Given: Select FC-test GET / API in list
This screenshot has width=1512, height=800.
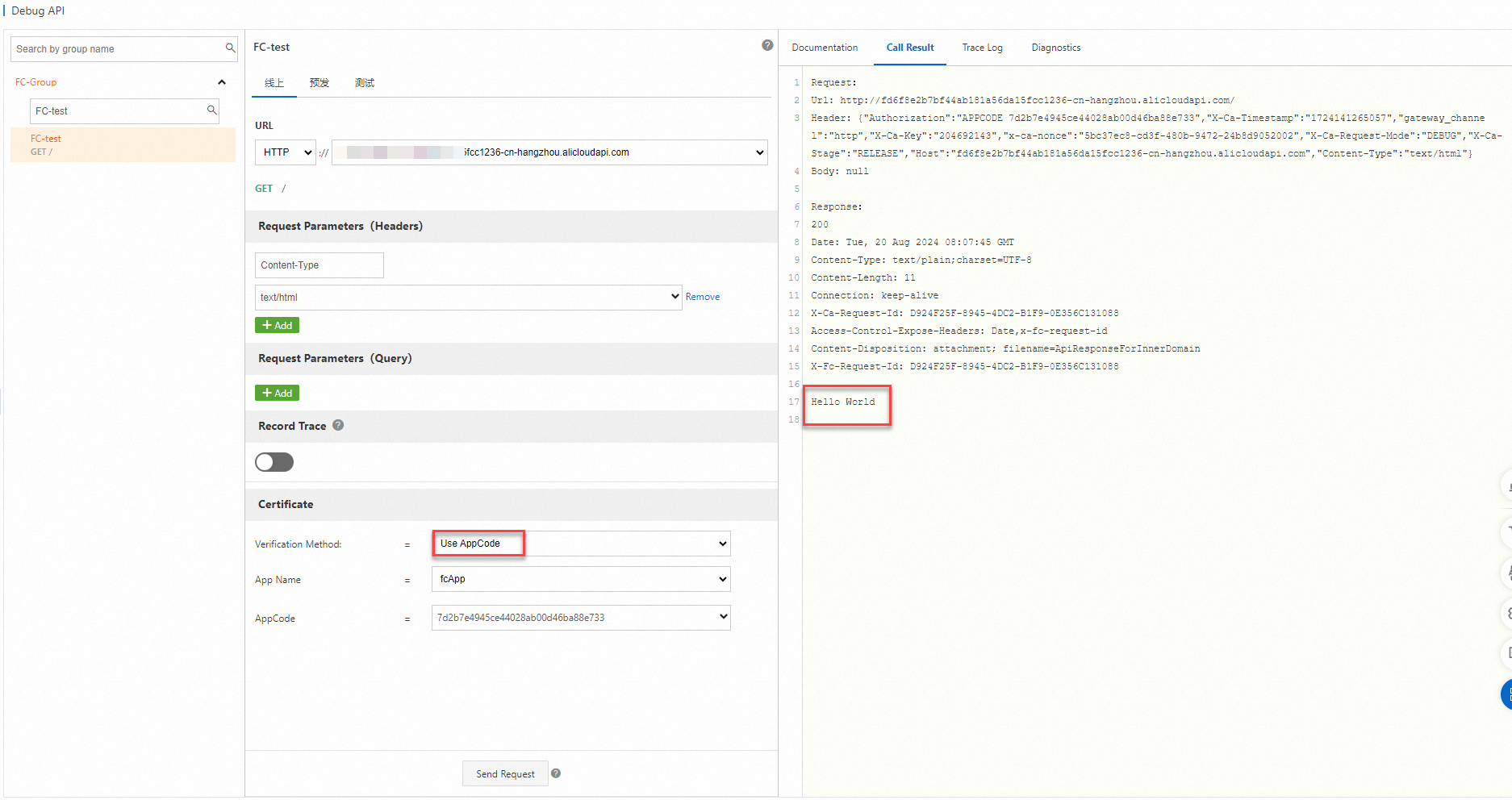Looking at the screenshot, I should [123, 145].
